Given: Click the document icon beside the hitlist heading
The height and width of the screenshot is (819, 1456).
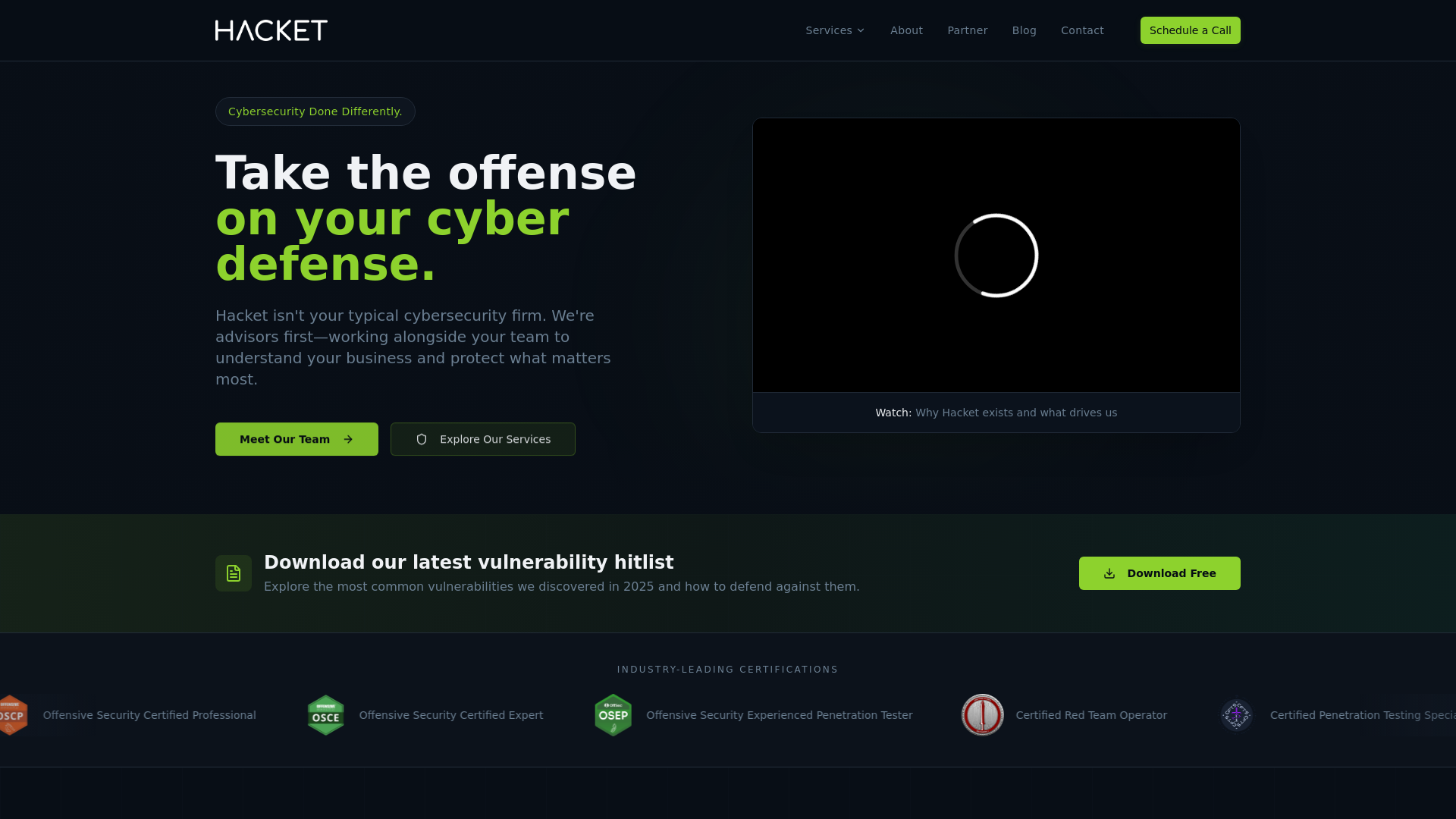Looking at the screenshot, I should [234, 573].
